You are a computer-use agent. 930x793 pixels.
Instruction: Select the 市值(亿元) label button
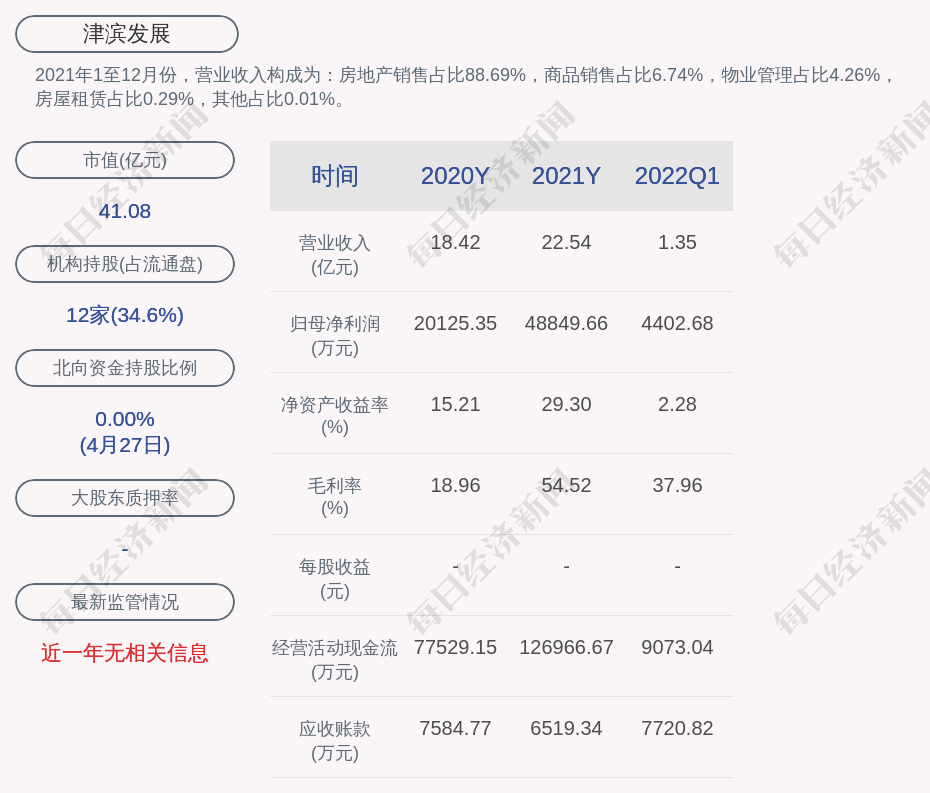coord(125,160)
